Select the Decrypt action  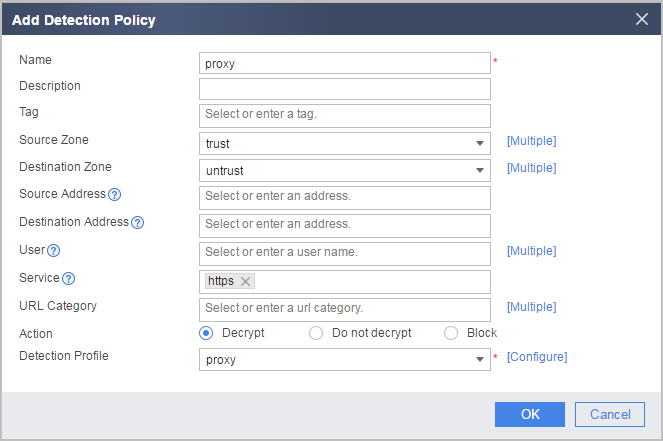(206, 333)
